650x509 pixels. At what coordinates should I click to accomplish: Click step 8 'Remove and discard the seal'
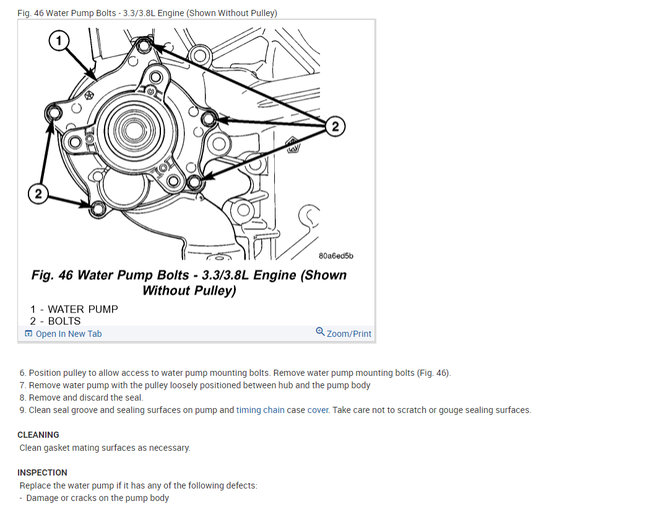pos(81,398)
